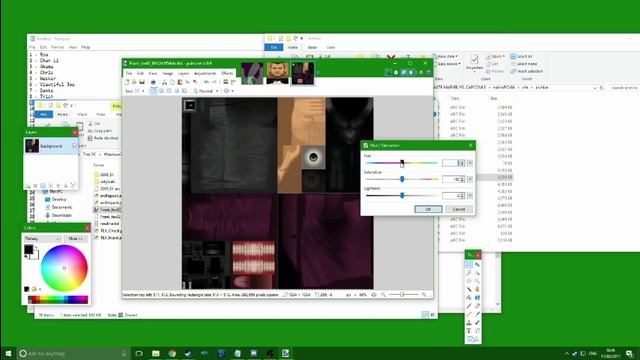Select the Pencil tool in Tools panel
Screen dimensions: 640x360
(469, 314)
